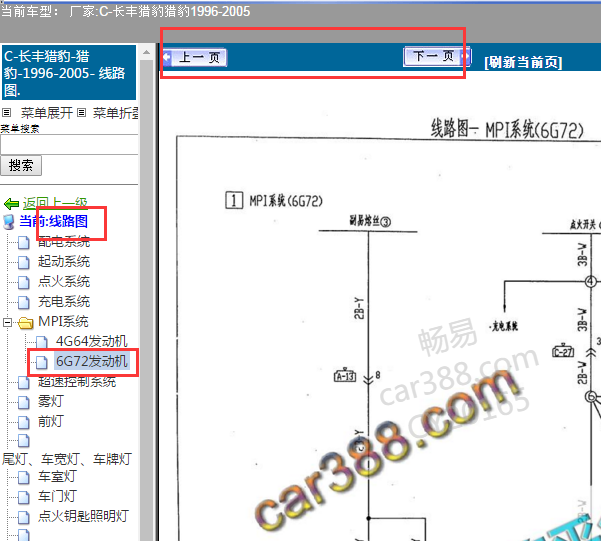Open the 6G72发动机 diagram
Viewport: 601px width, 541px height.
click(x=92, y=361)
